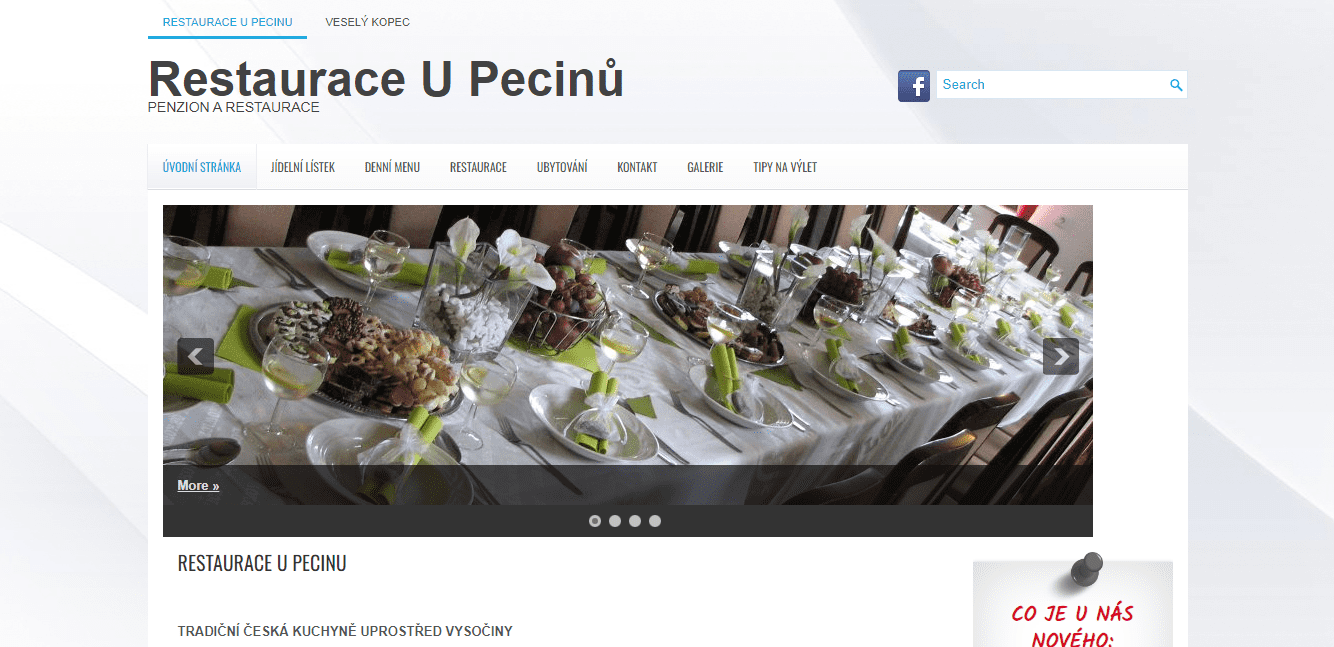
Task: Open the Facebook page icon
Action: point(914,86)
